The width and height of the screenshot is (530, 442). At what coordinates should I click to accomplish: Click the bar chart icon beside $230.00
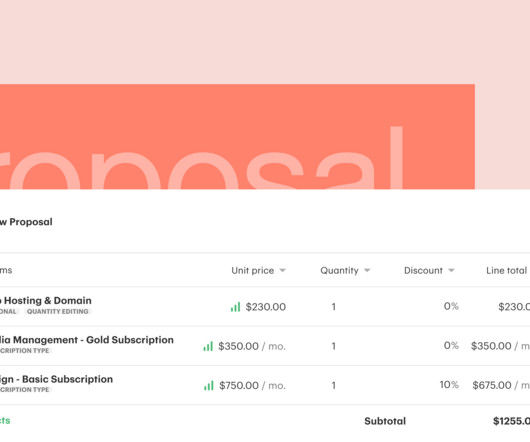point(235,307)
